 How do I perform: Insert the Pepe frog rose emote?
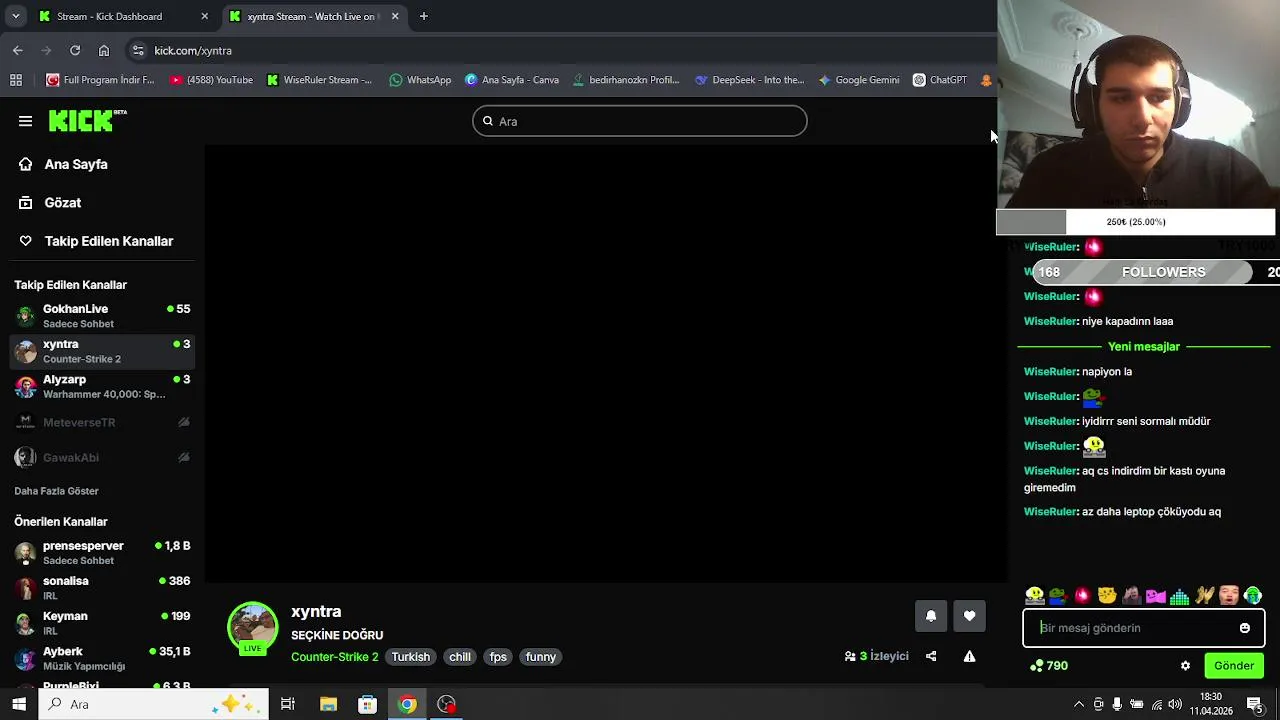(x=1058, y=596)
